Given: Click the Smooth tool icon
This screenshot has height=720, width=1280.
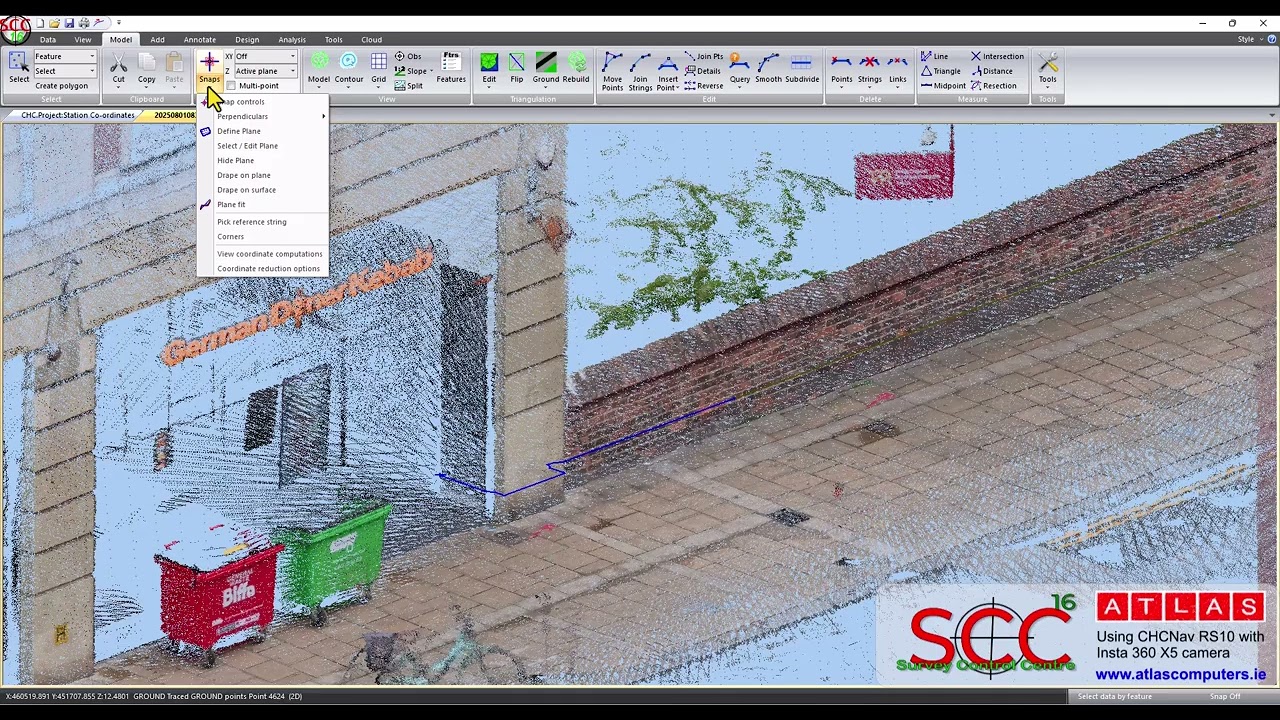Looking at the screenshot, I should tap(768, 63).
